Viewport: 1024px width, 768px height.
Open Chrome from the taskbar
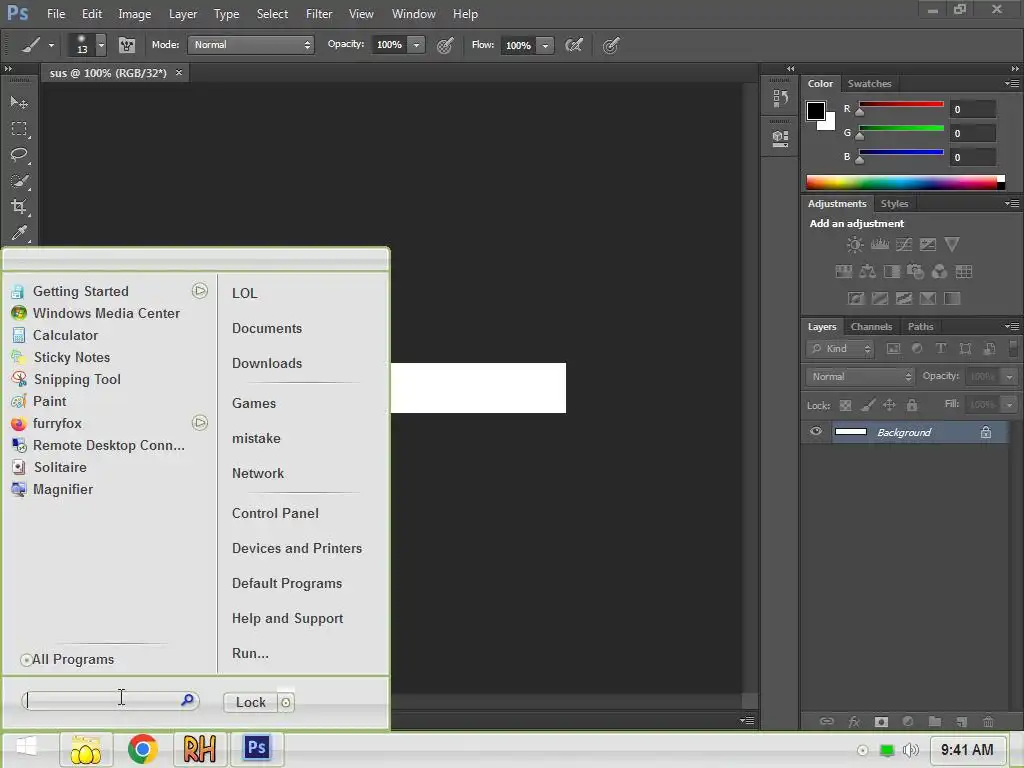pyautogui.click(x=142, y=748)
